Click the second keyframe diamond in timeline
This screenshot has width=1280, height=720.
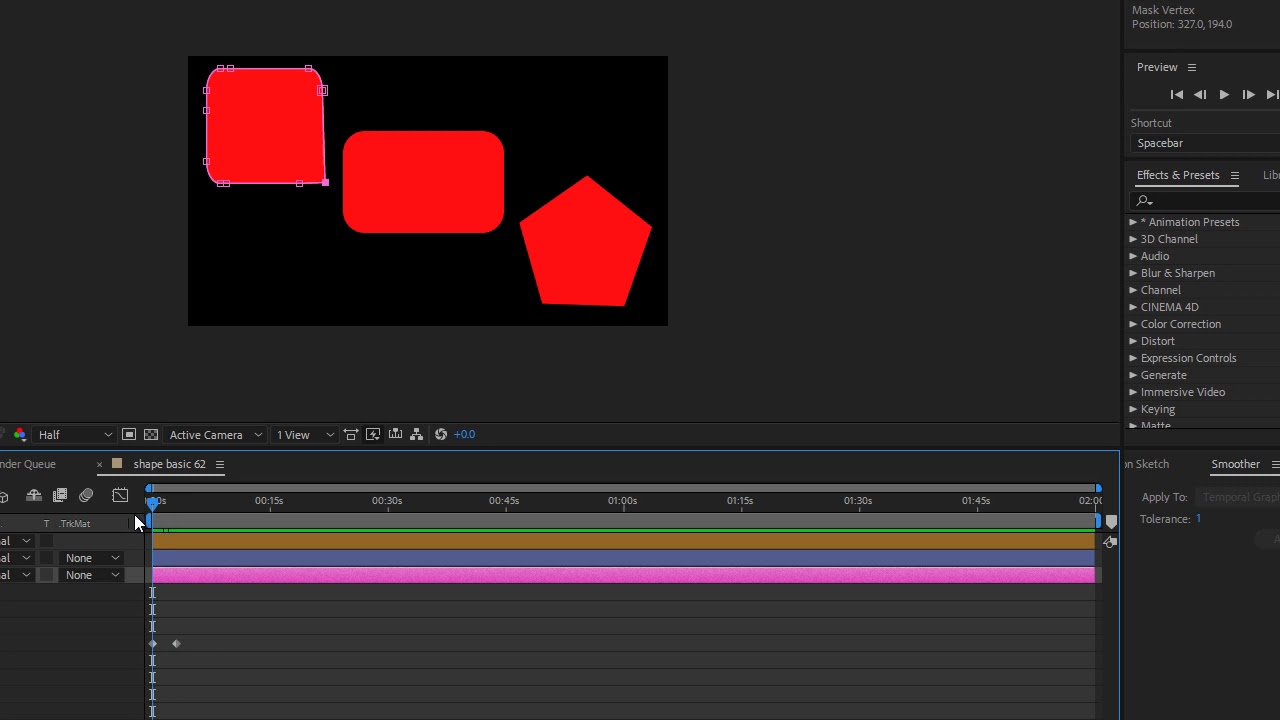(x=176, y=643)
